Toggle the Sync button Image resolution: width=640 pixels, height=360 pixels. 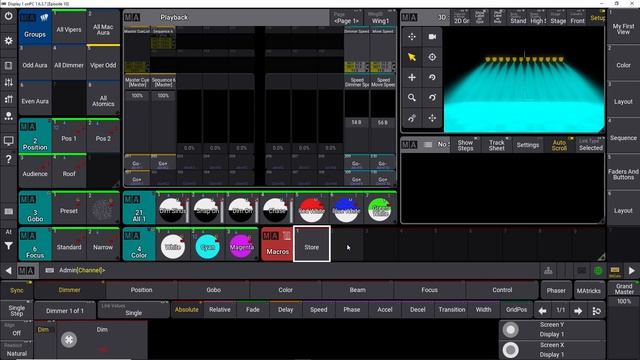tap(17, 290)
